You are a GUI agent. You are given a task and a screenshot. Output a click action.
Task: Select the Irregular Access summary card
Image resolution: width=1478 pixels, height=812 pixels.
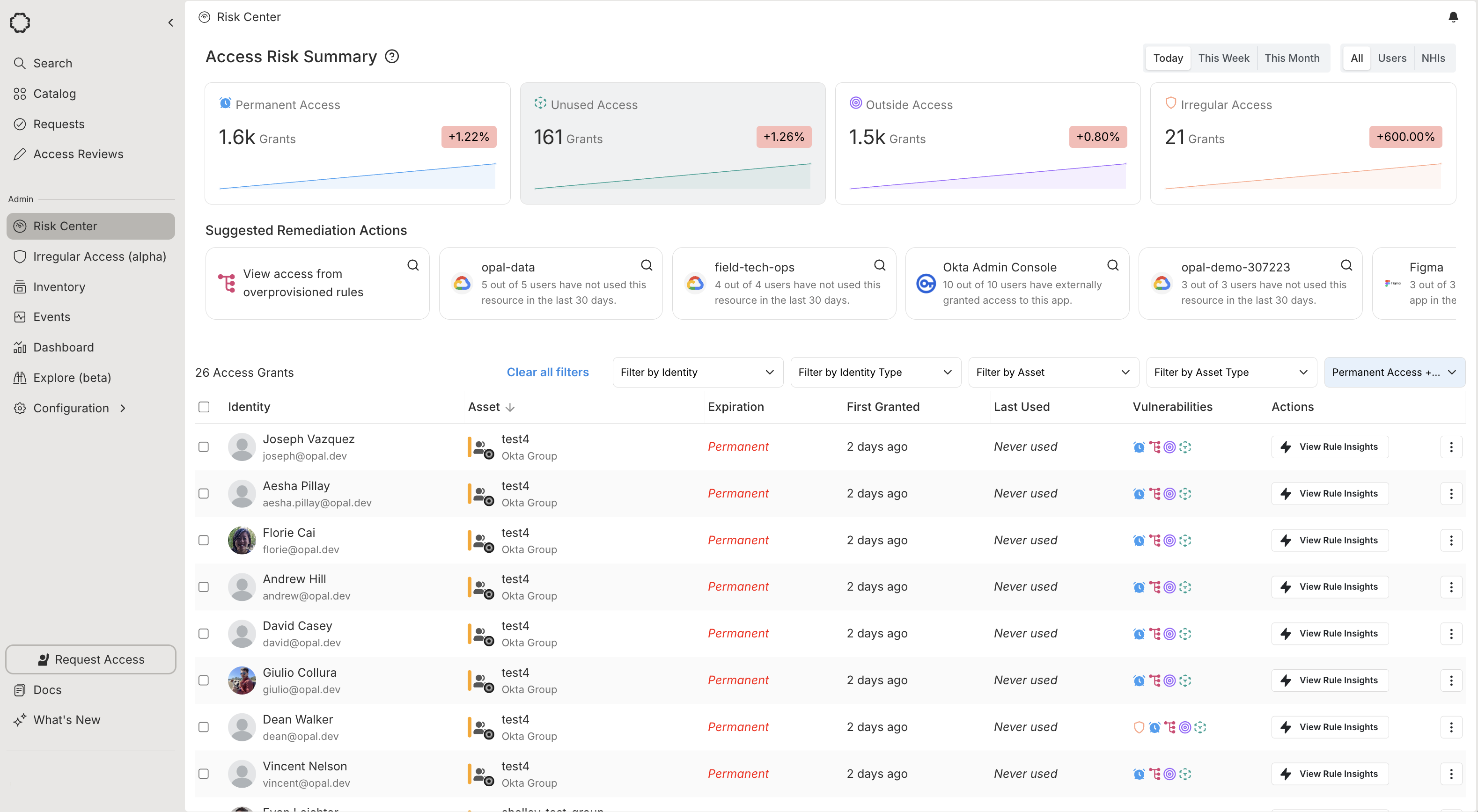click(1302, 143)
